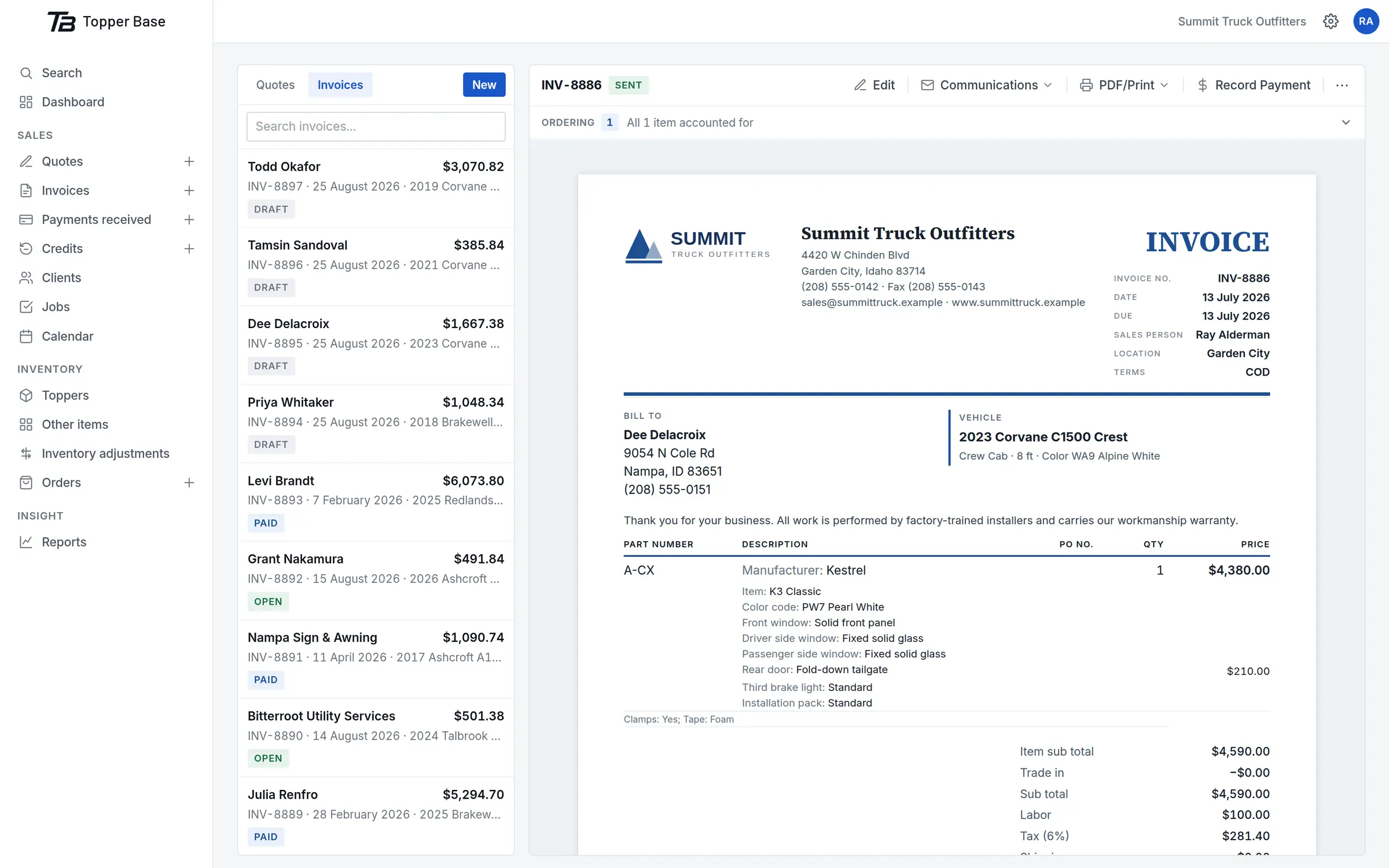Open Grant Nakamura invoice INV-8892
This screenshot has height=868, width=1389.
click(x=376, y=580)
